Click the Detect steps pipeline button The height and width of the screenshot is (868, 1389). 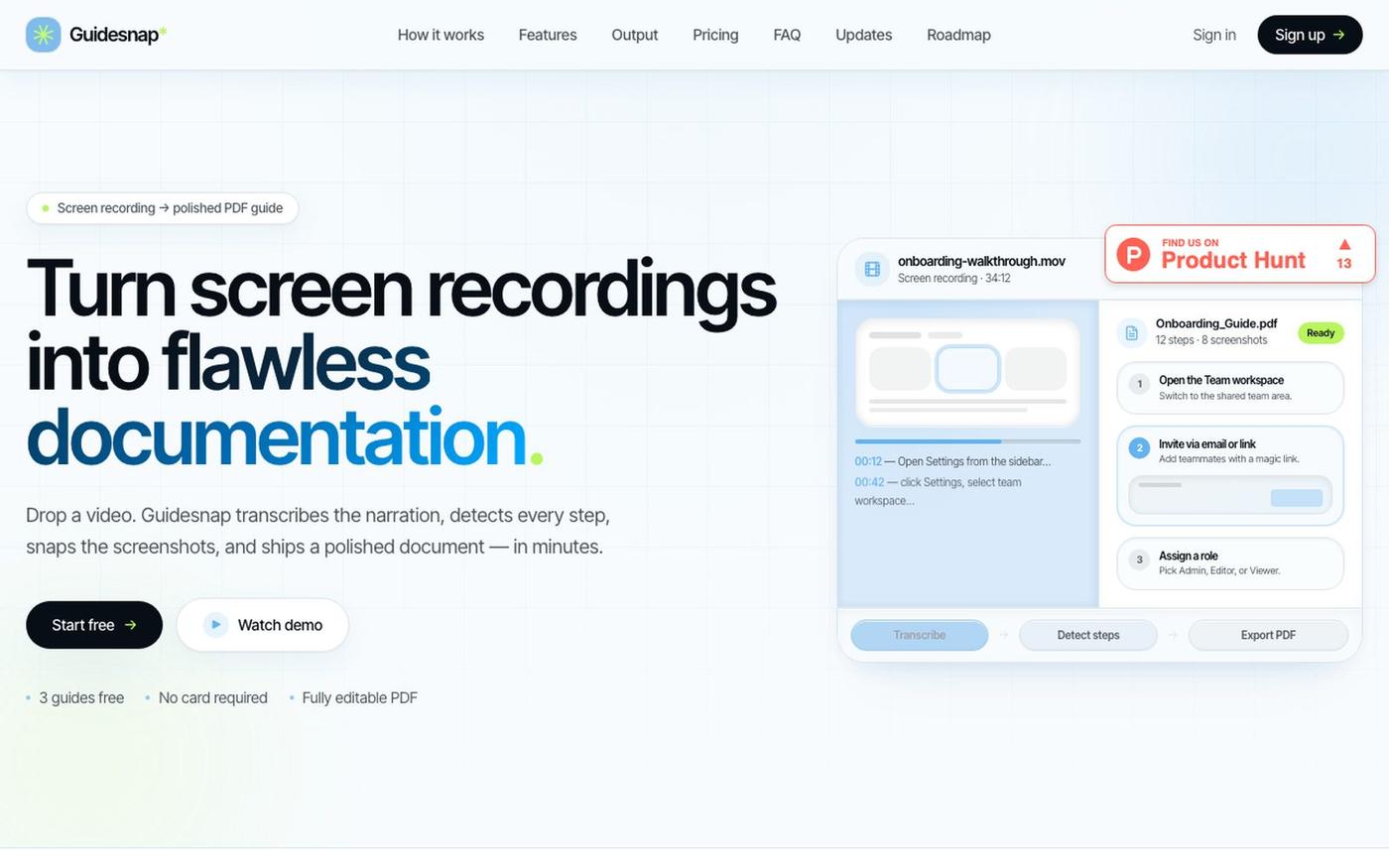point(1088,635)
